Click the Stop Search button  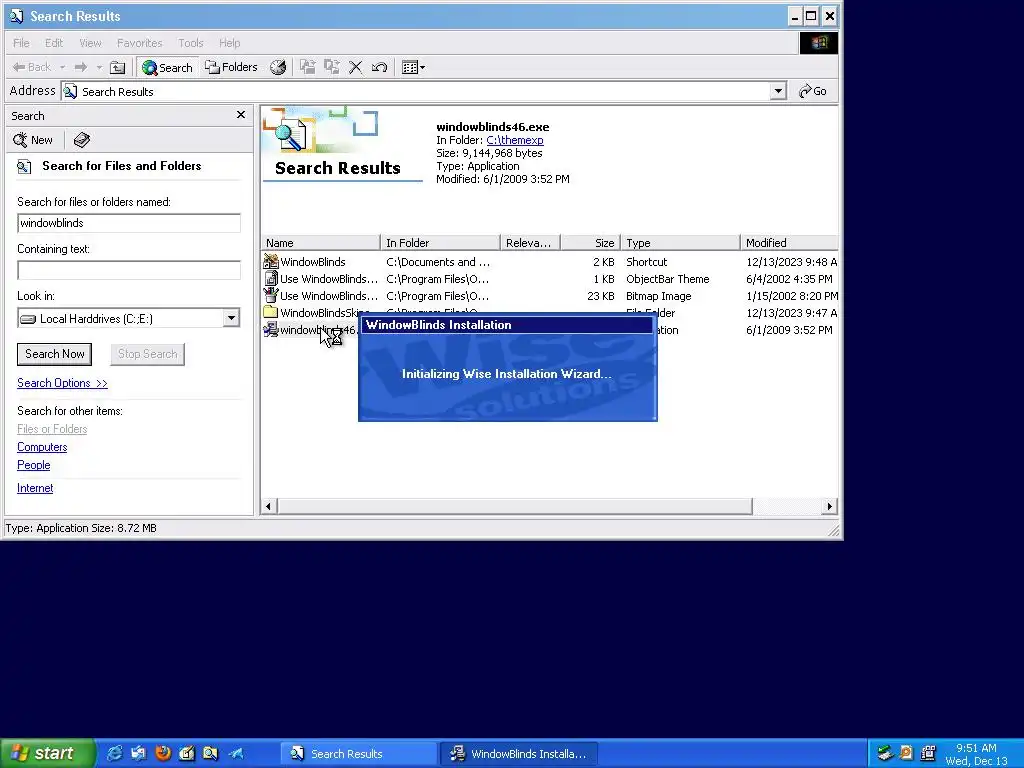(147, 354)
